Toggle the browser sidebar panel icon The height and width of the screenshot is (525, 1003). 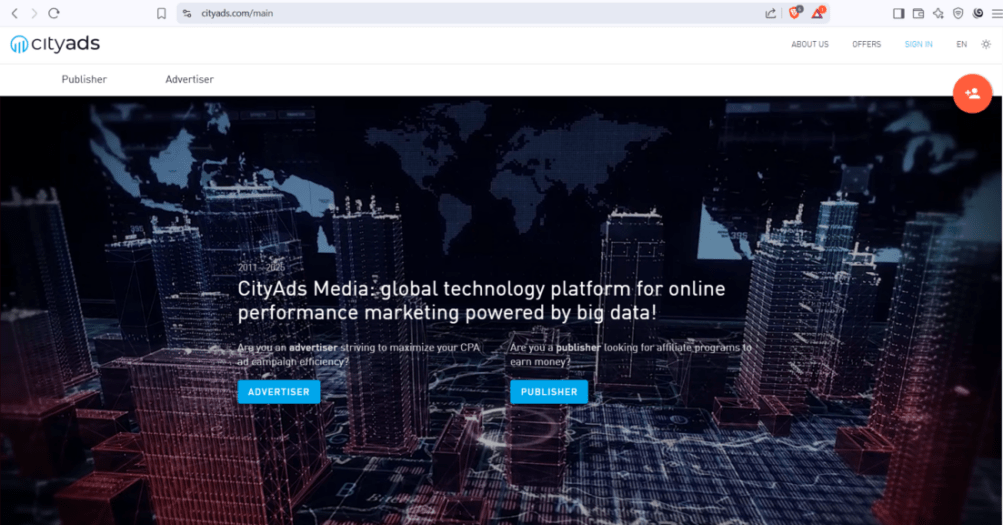point(898,13)
